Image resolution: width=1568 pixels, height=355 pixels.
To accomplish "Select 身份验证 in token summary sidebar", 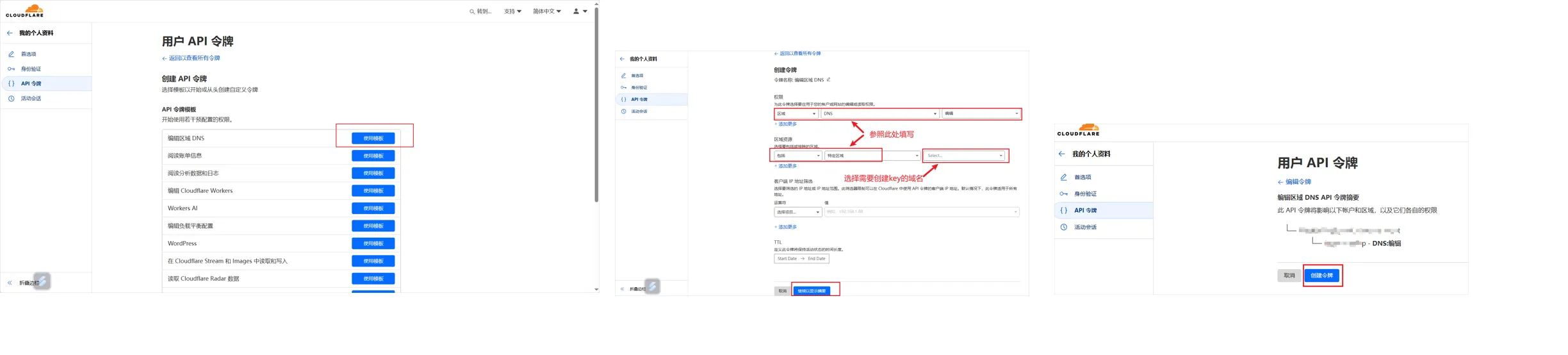I will (x=1085, y=194).
